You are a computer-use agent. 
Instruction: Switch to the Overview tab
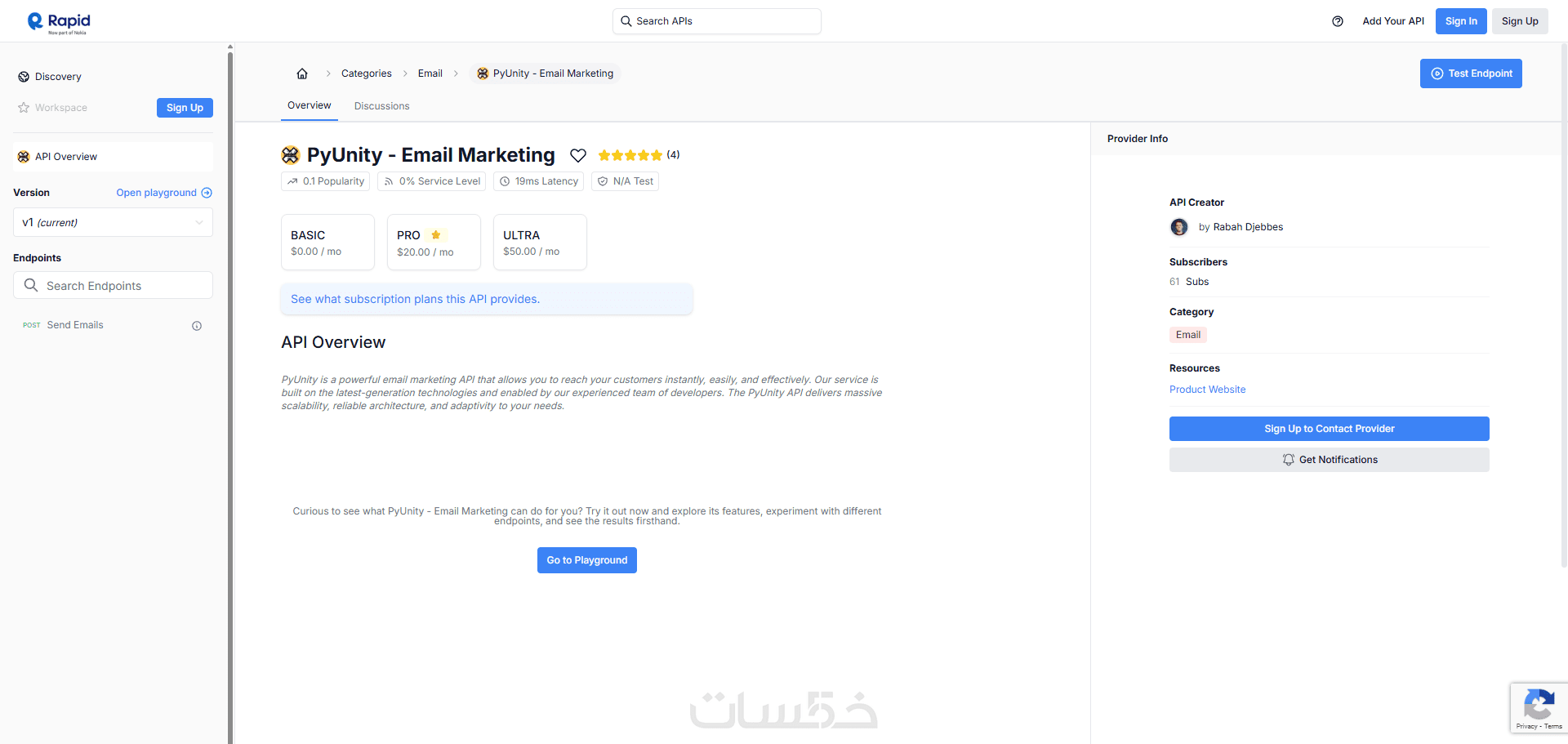pos(310,105)
